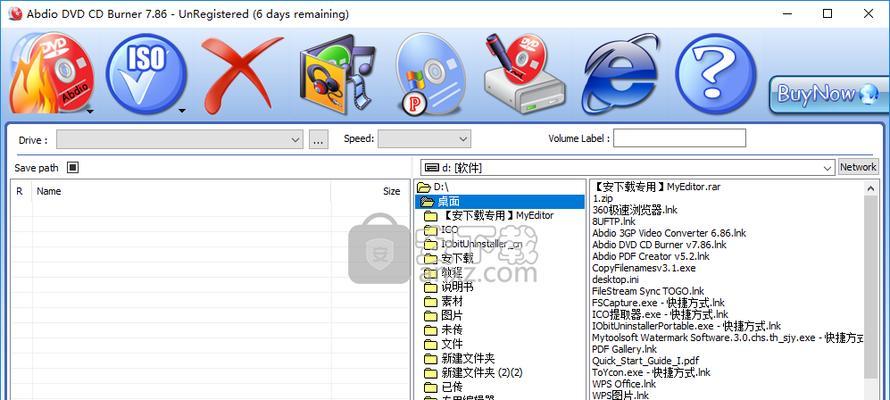Select file 【安下载专用】MyEditor.rar
The image size is (890, 400).
656,187
